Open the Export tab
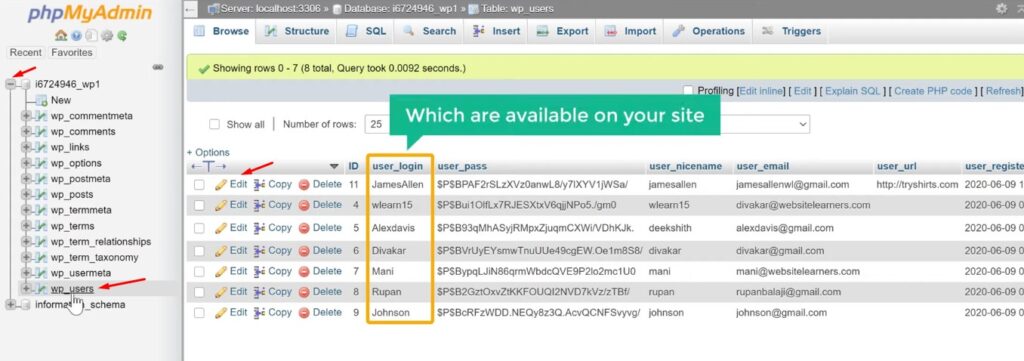The height and width of the screenshot is (361, 1024). [x=562, y=31]
